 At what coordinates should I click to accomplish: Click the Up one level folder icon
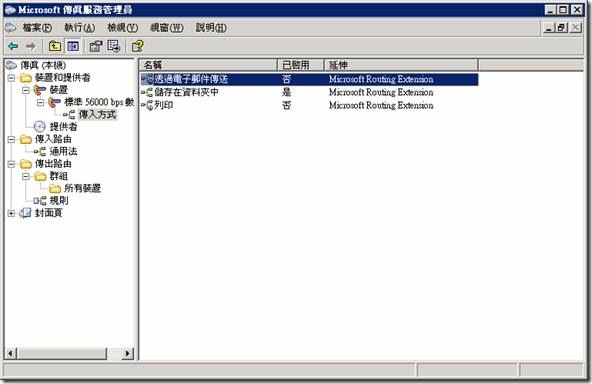(55, 46)
